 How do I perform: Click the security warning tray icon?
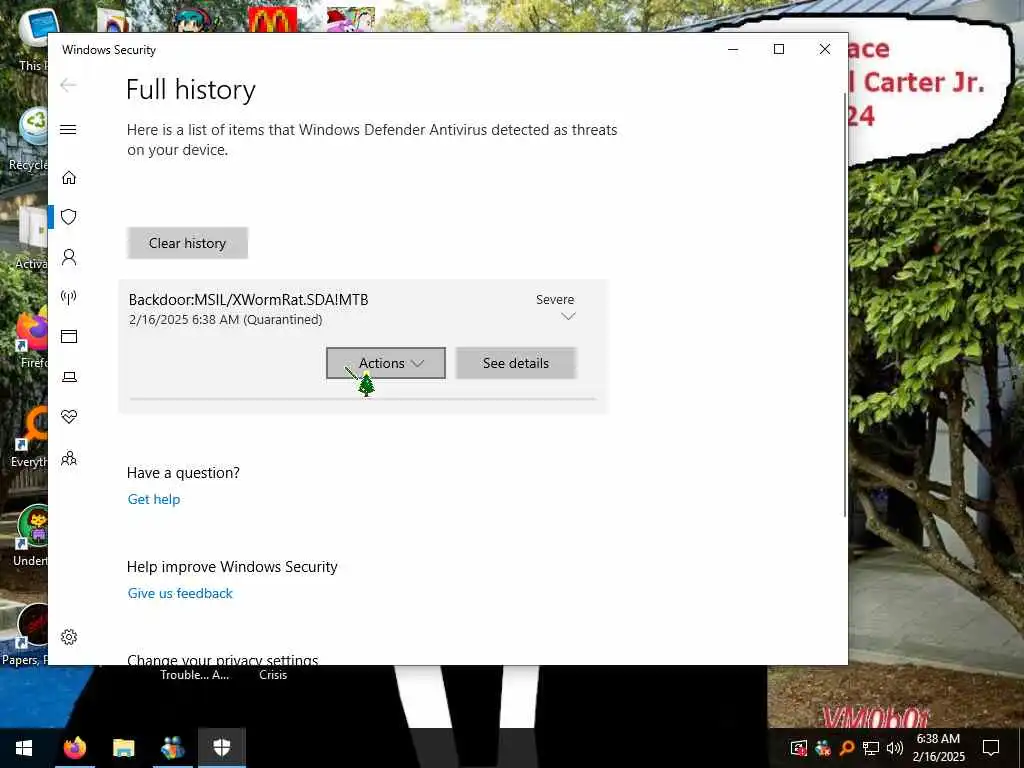pyautogui.click(x=799, y=748)
